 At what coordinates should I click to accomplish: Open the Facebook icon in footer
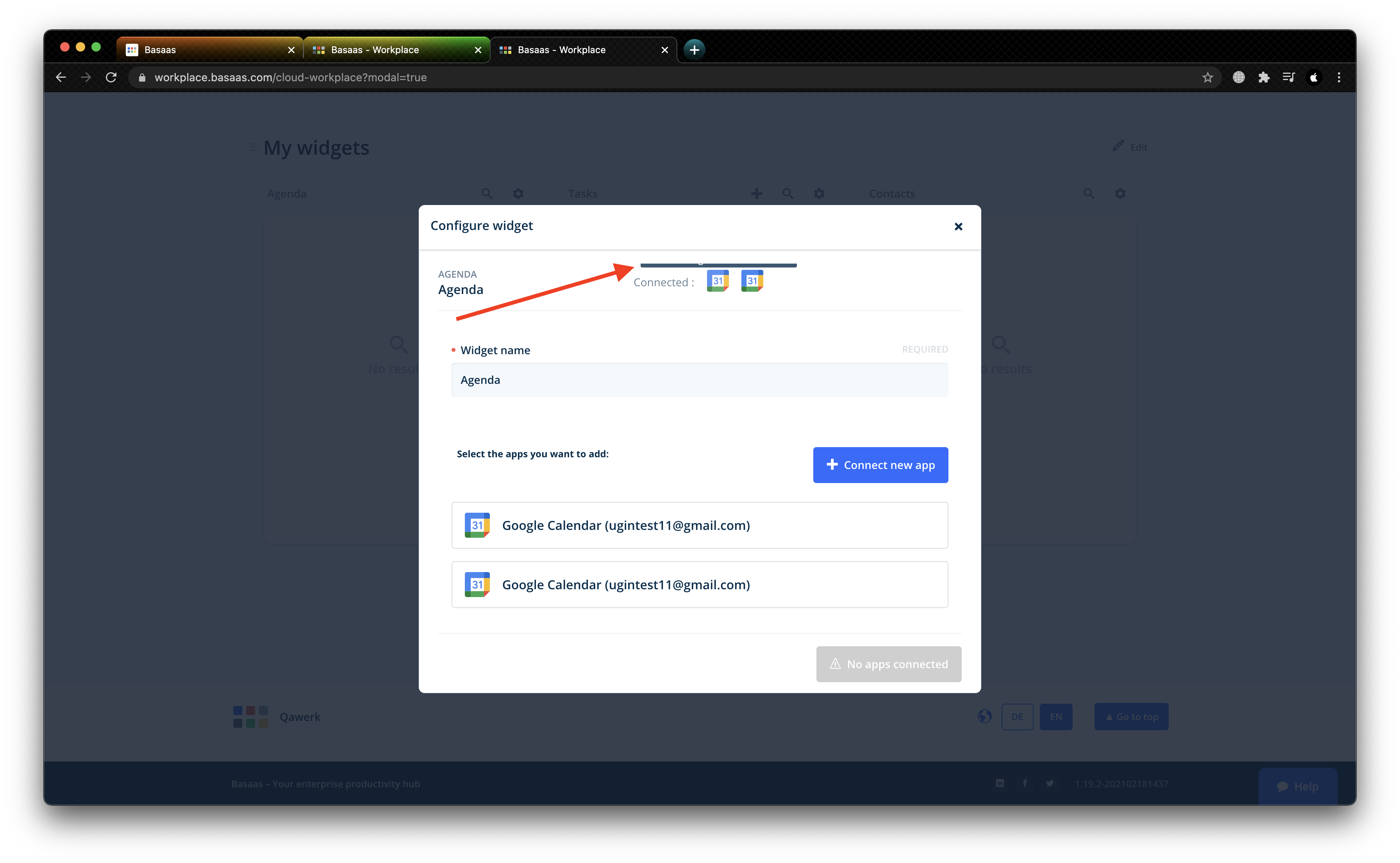1025,783
